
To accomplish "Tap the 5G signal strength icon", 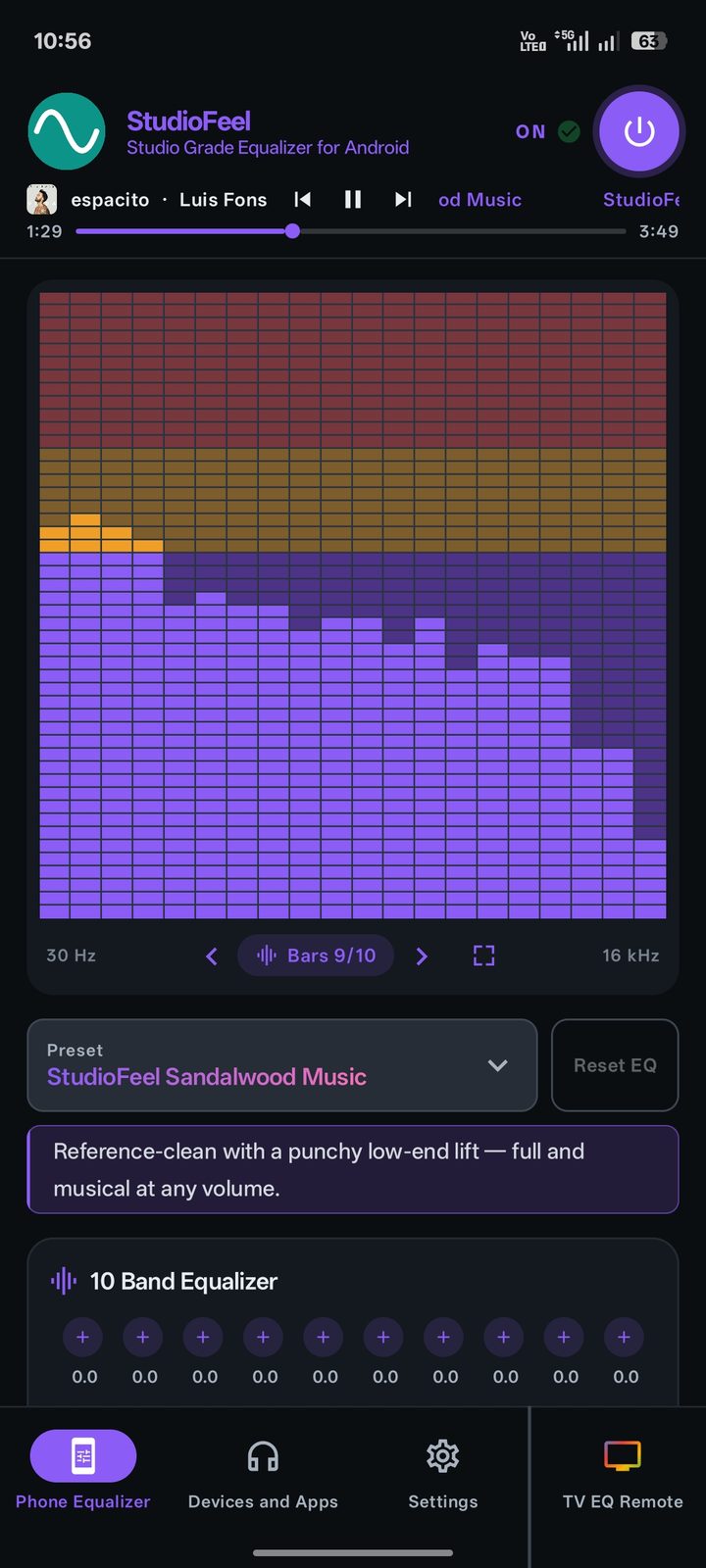I will (573, 40).
